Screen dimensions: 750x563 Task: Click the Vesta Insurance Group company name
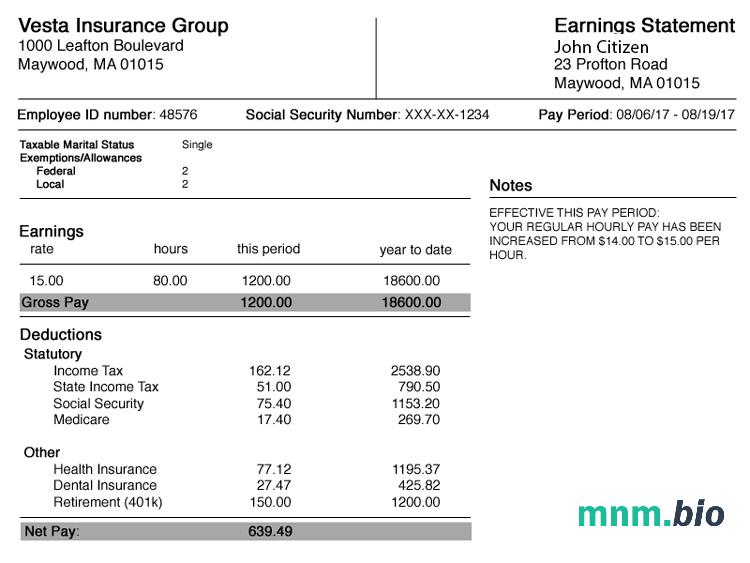click(x=123, y=26)
